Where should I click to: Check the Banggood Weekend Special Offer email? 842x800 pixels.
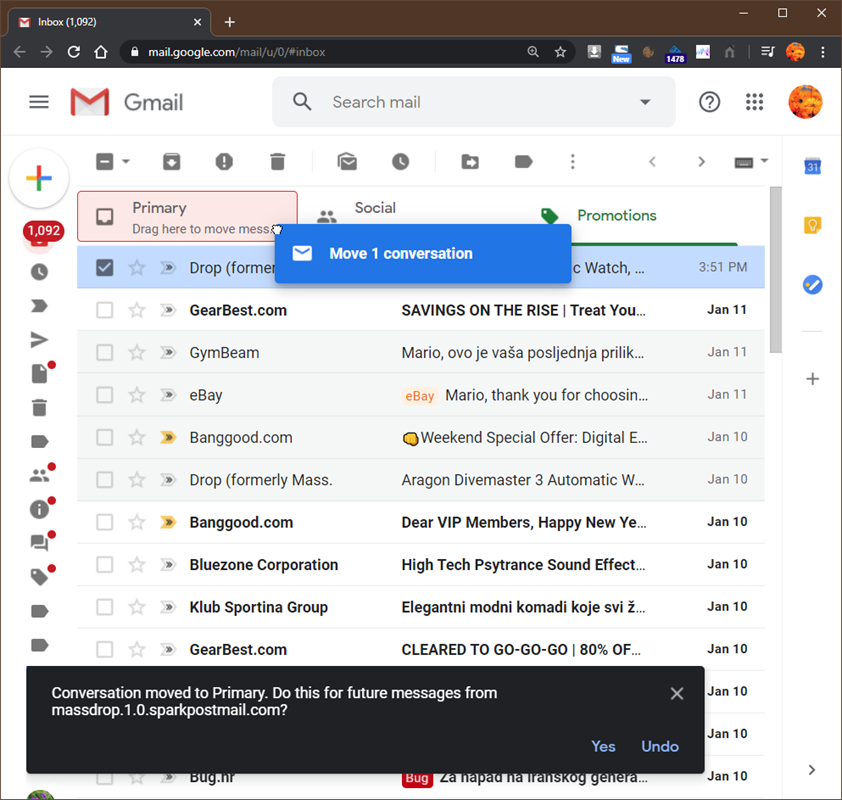[105, 437]
